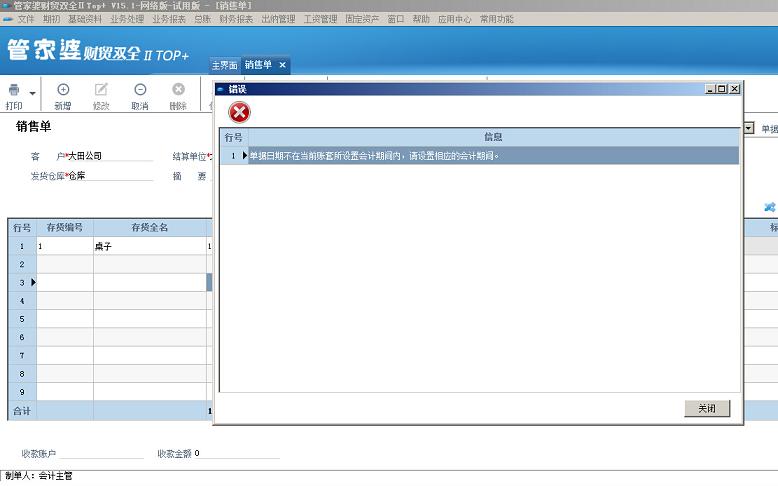Click the 修改 edit icon
This screenshot has height=486, width=778.
click(x=101, y=90)
